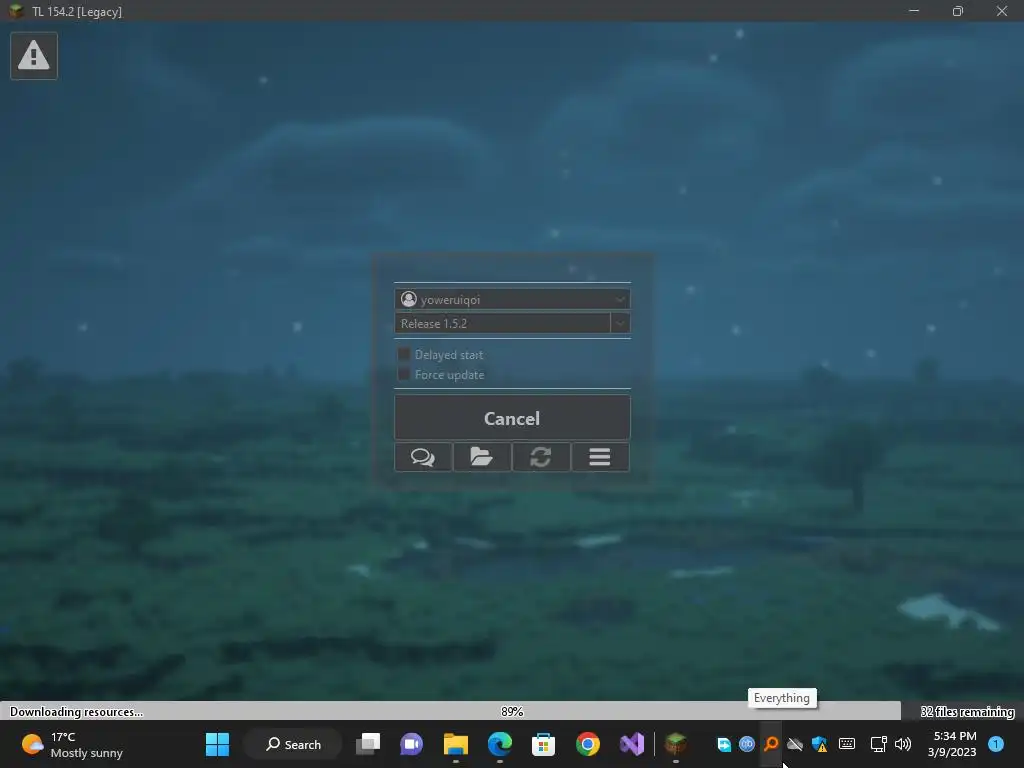Launch Google Chrome from the taskbar

click(588, 744)
